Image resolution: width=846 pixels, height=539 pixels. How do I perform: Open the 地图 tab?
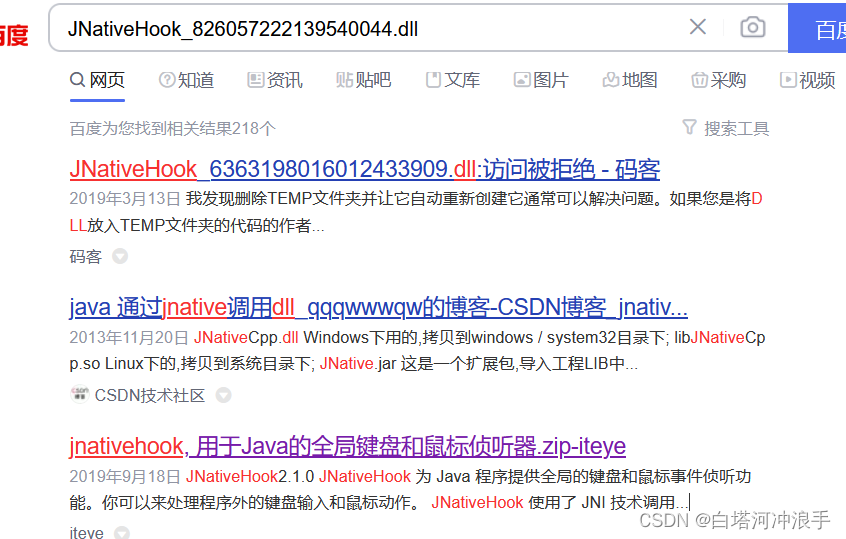630,80
